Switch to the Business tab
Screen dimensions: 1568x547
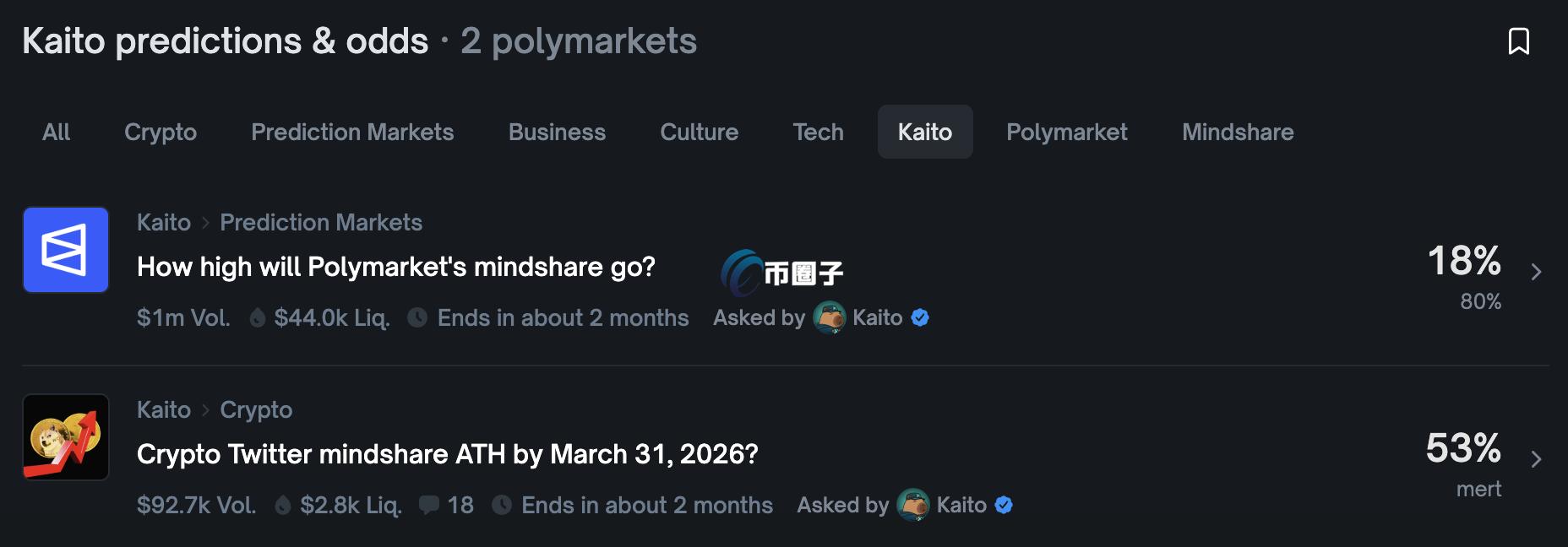point(557,132)
